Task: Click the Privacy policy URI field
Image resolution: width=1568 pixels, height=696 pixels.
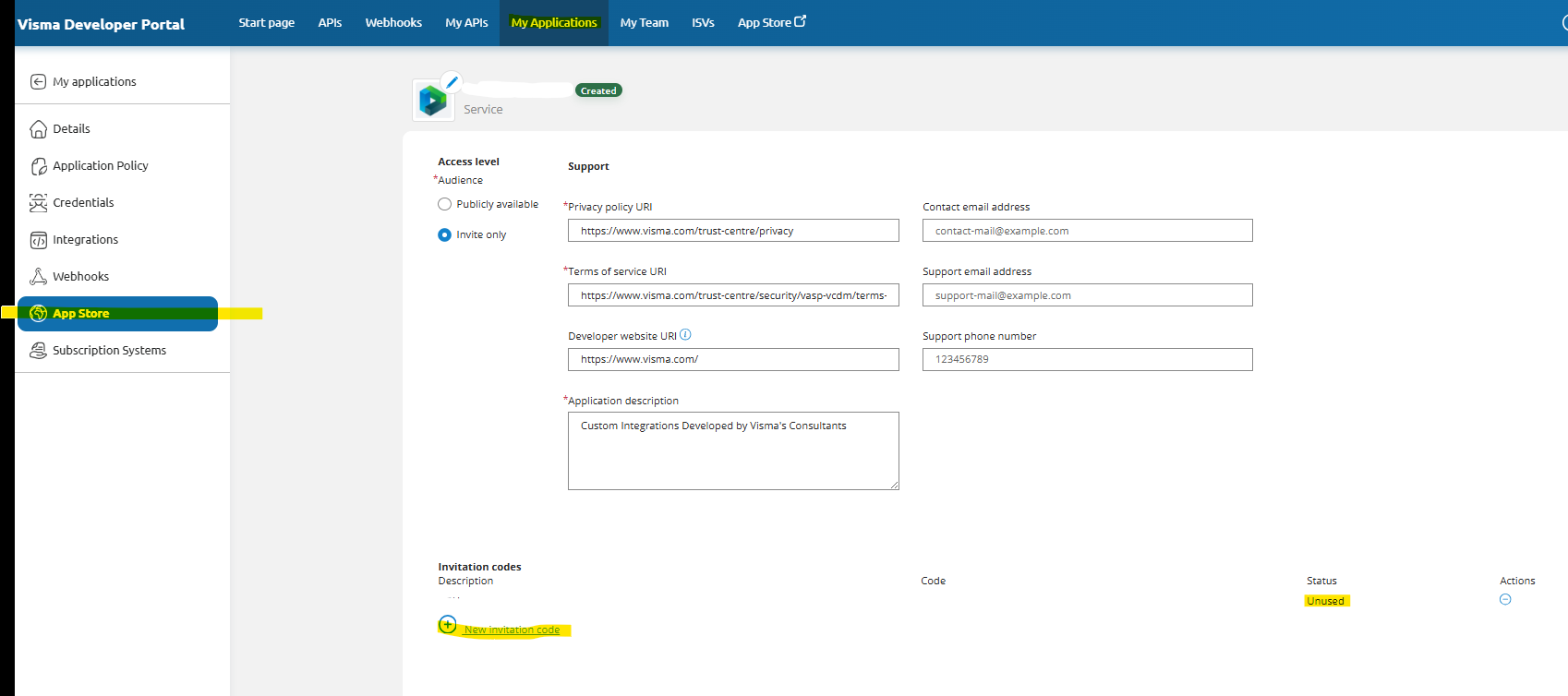Action: point(733,231)
